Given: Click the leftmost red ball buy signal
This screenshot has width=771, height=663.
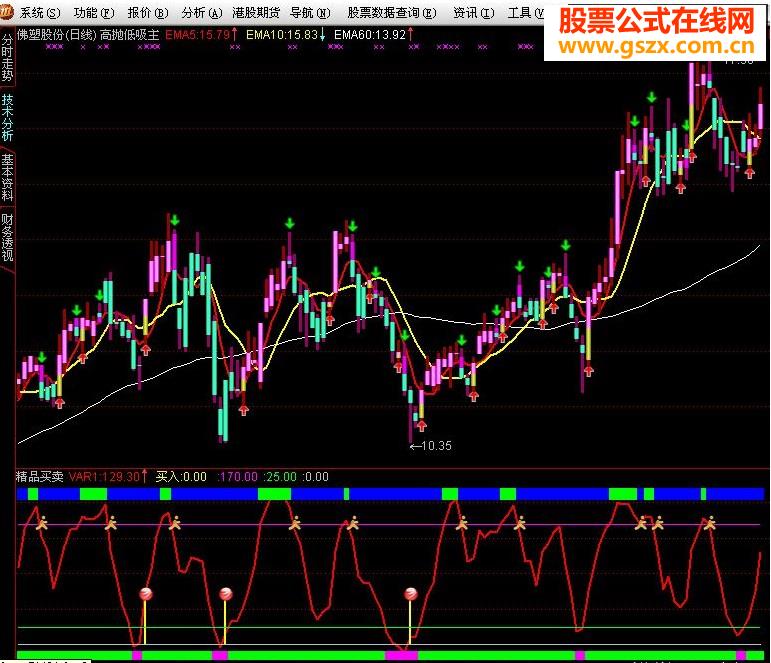Looking at the screenshot, I should point(146,594).
